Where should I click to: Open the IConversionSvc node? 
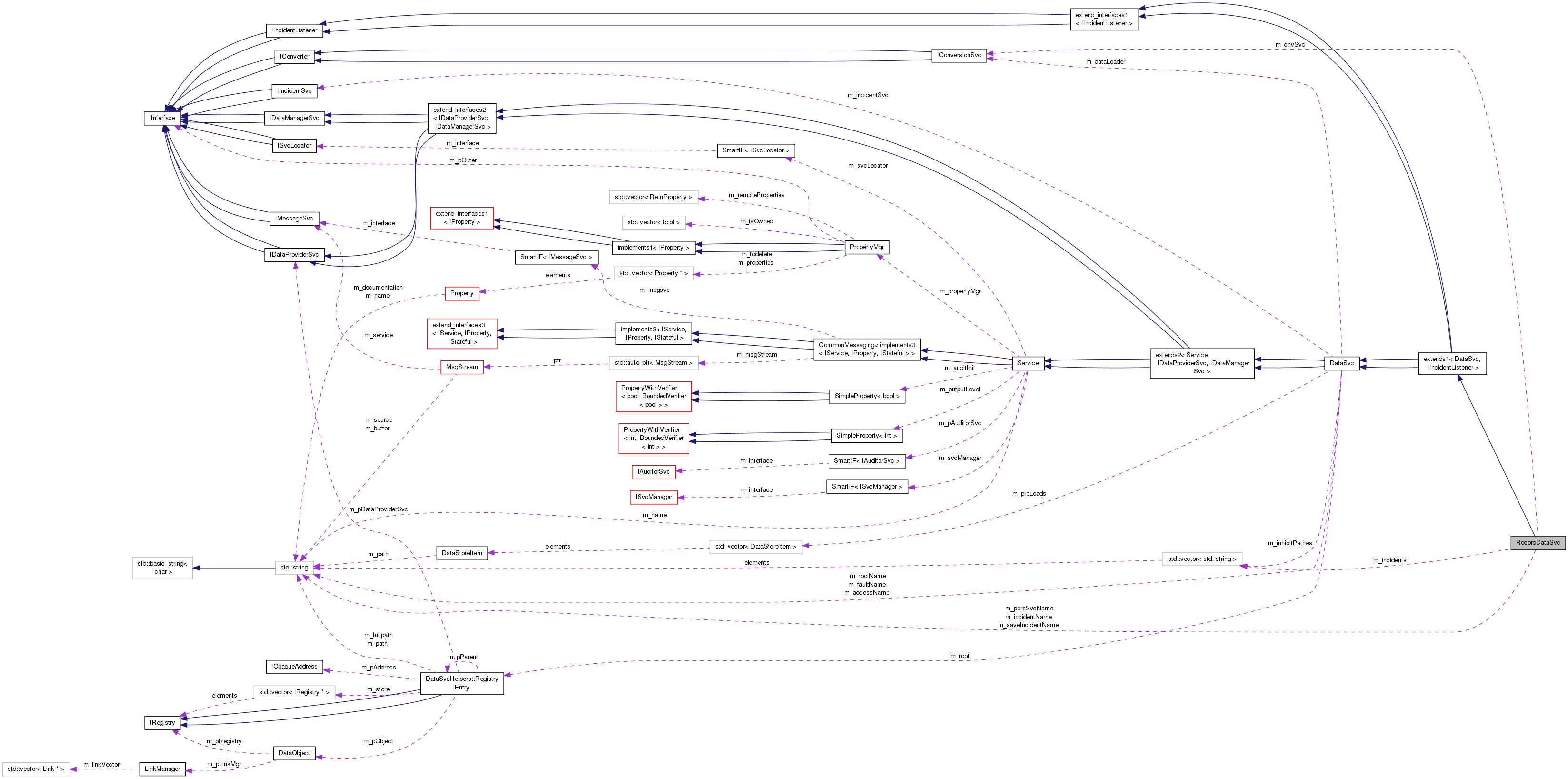960,55
